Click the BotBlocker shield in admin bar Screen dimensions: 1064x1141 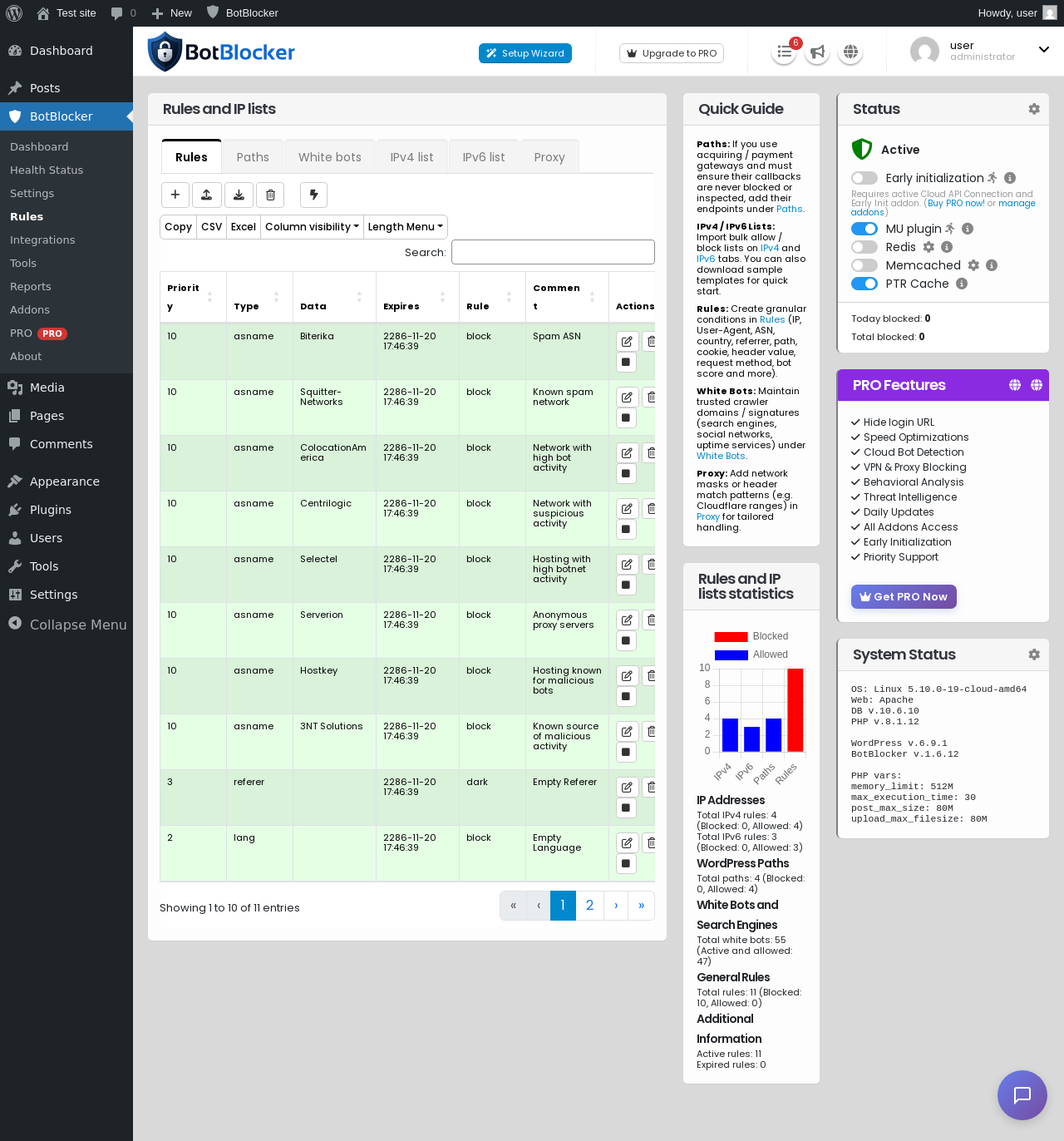[x=213, y=12]
